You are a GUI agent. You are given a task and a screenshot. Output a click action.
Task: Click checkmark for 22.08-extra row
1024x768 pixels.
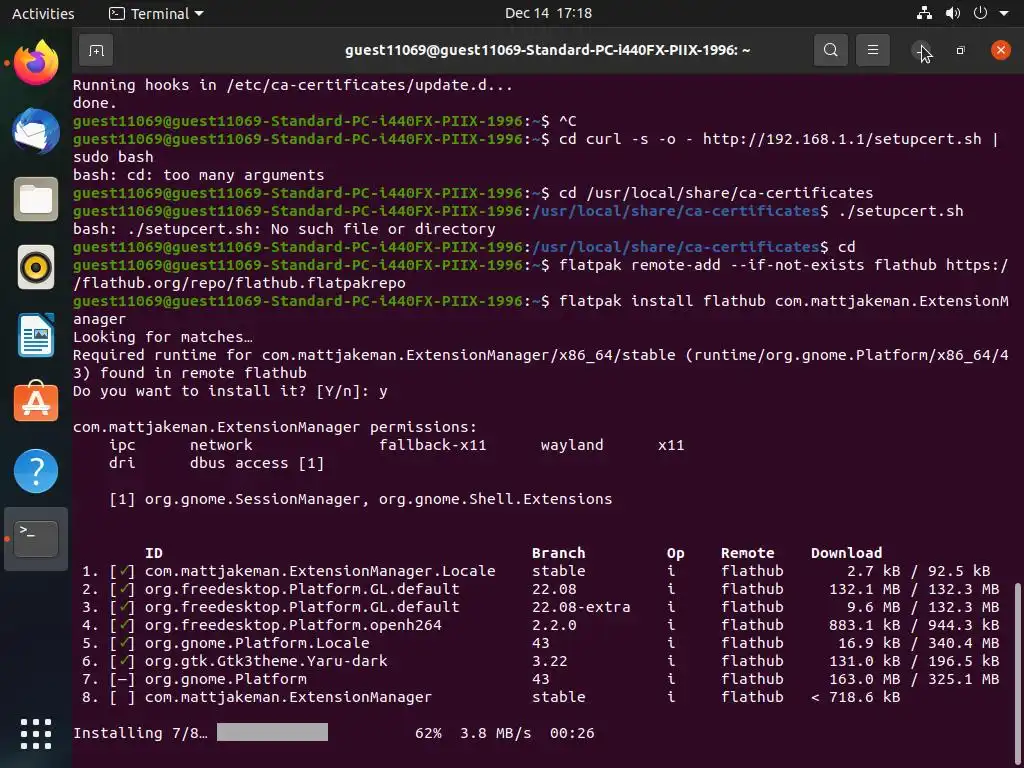(x=123, y=607)
